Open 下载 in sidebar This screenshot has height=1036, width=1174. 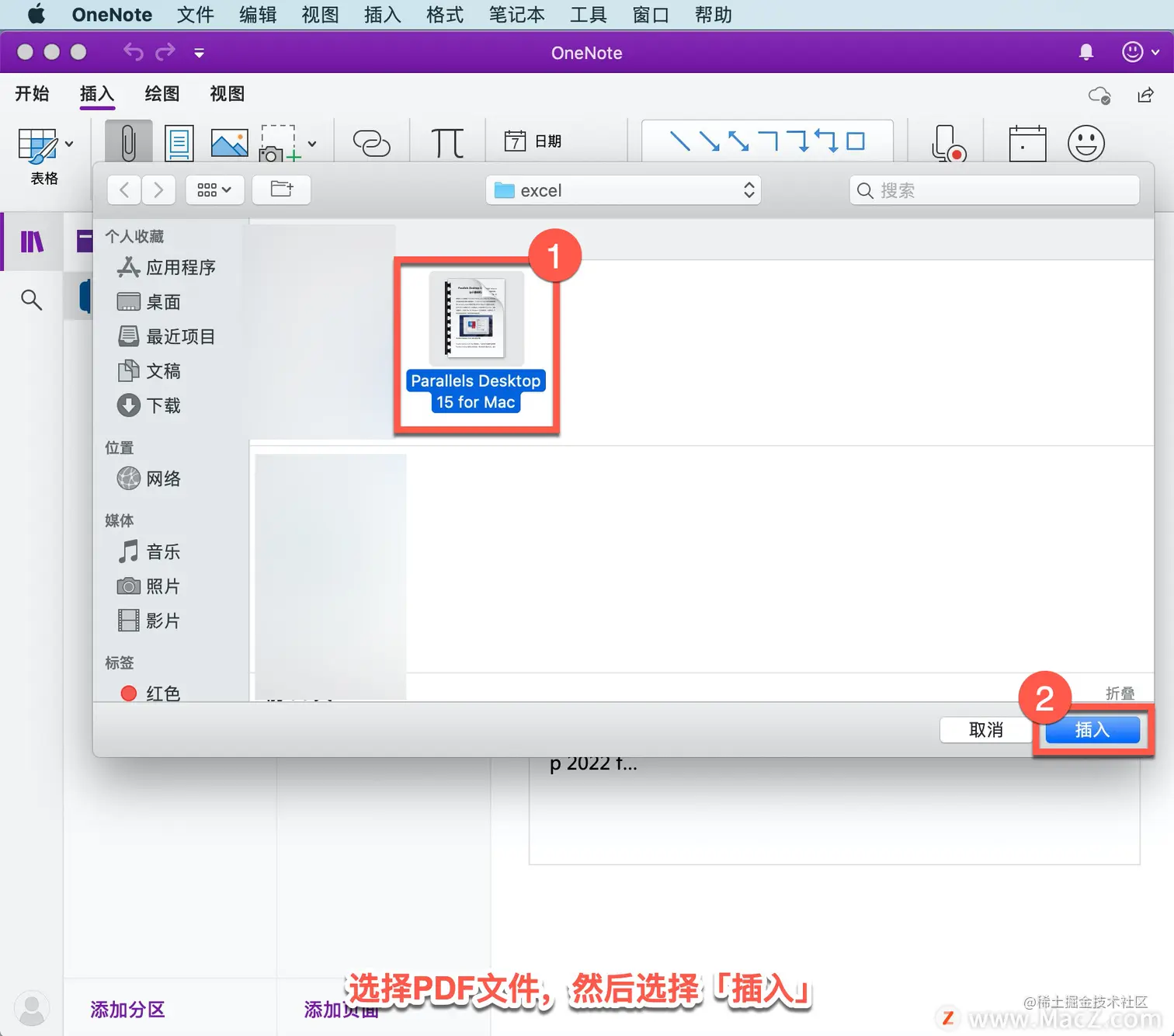click(x=149, y=405)
